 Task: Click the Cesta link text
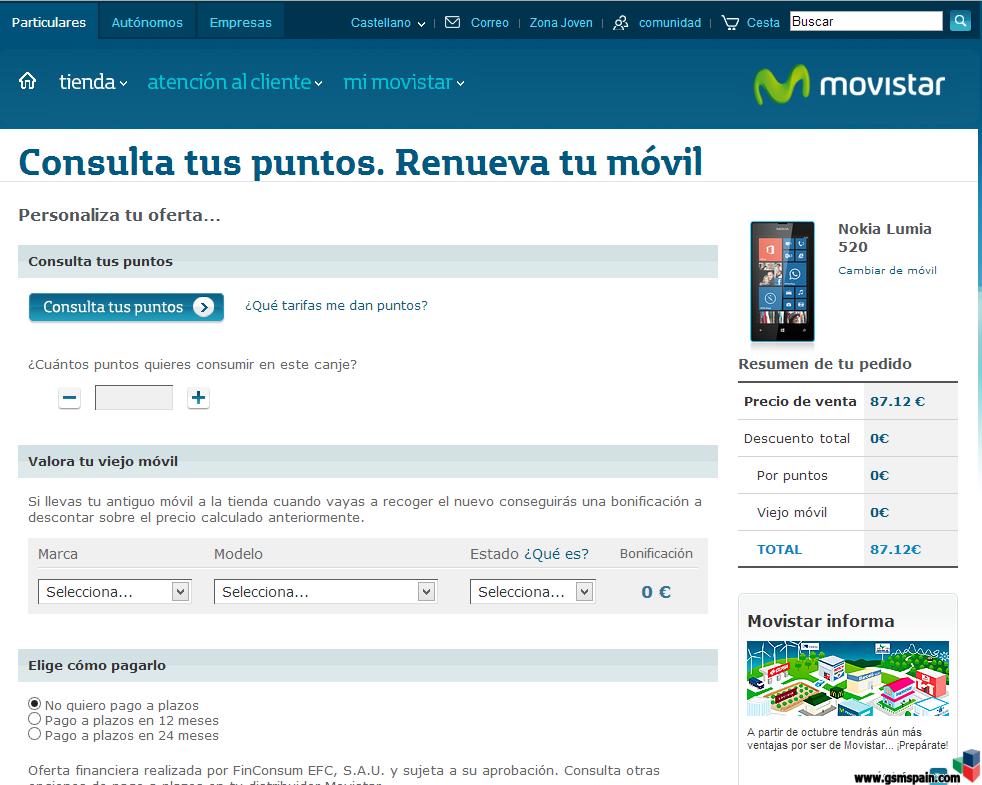[x=763, y=23]
